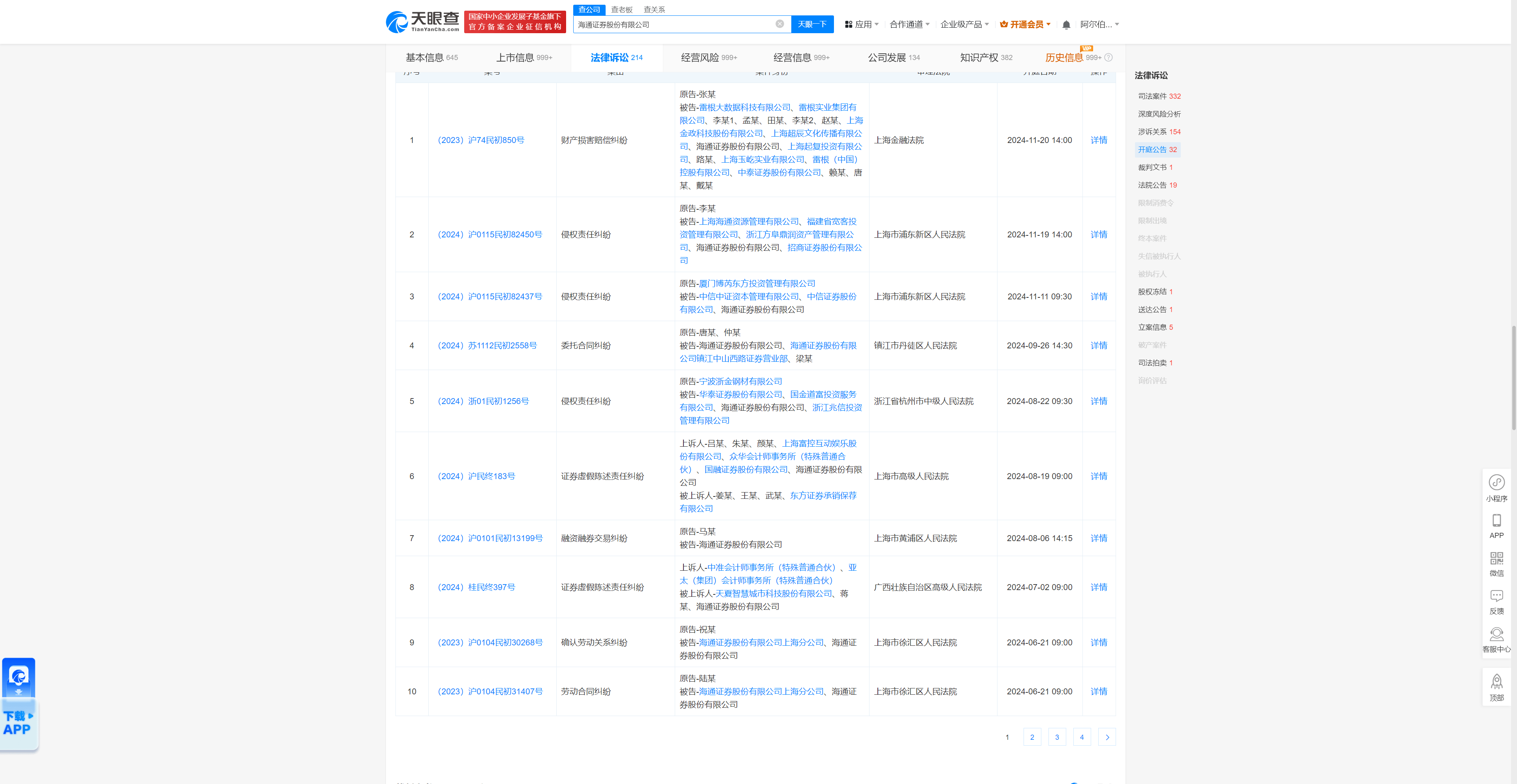Click the Tianyancha logo
Image resolution: width=1517 pixels, height=784 pixels.
(x=422, y=22)
